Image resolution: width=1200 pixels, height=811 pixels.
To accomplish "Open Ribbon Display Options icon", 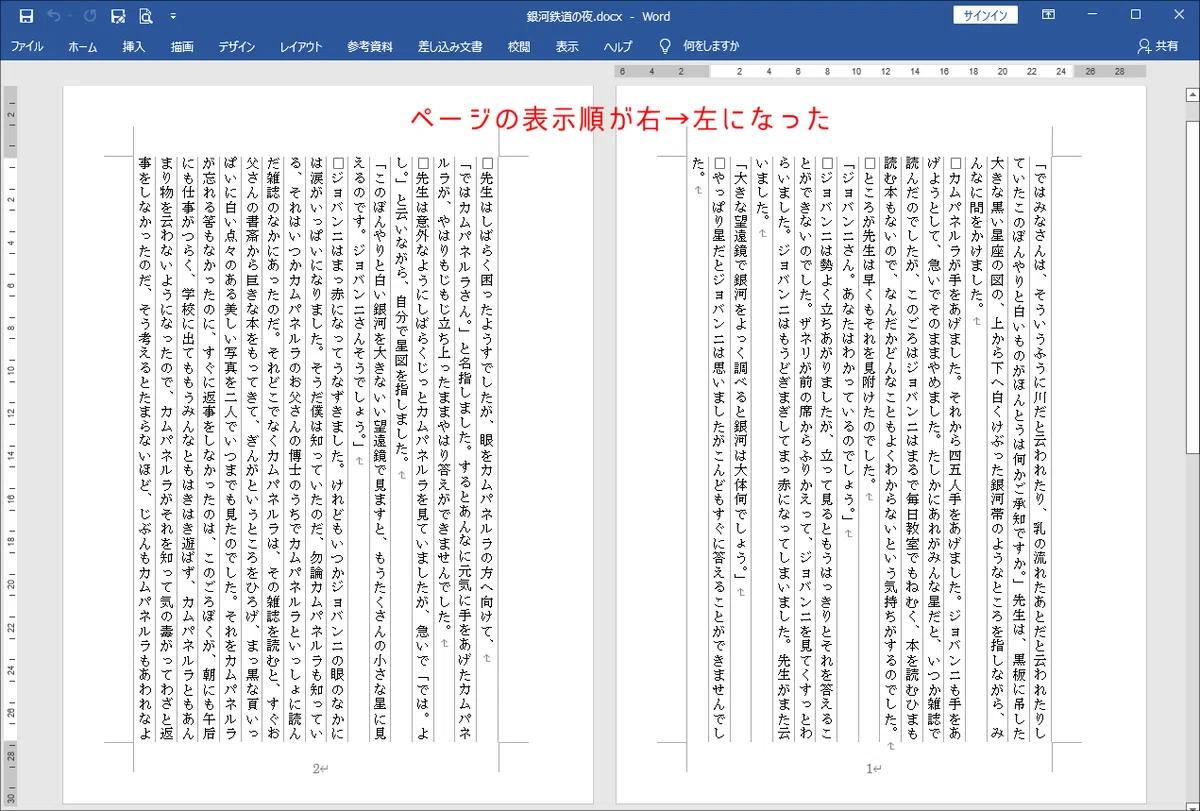I will [x=1048, y=15].
